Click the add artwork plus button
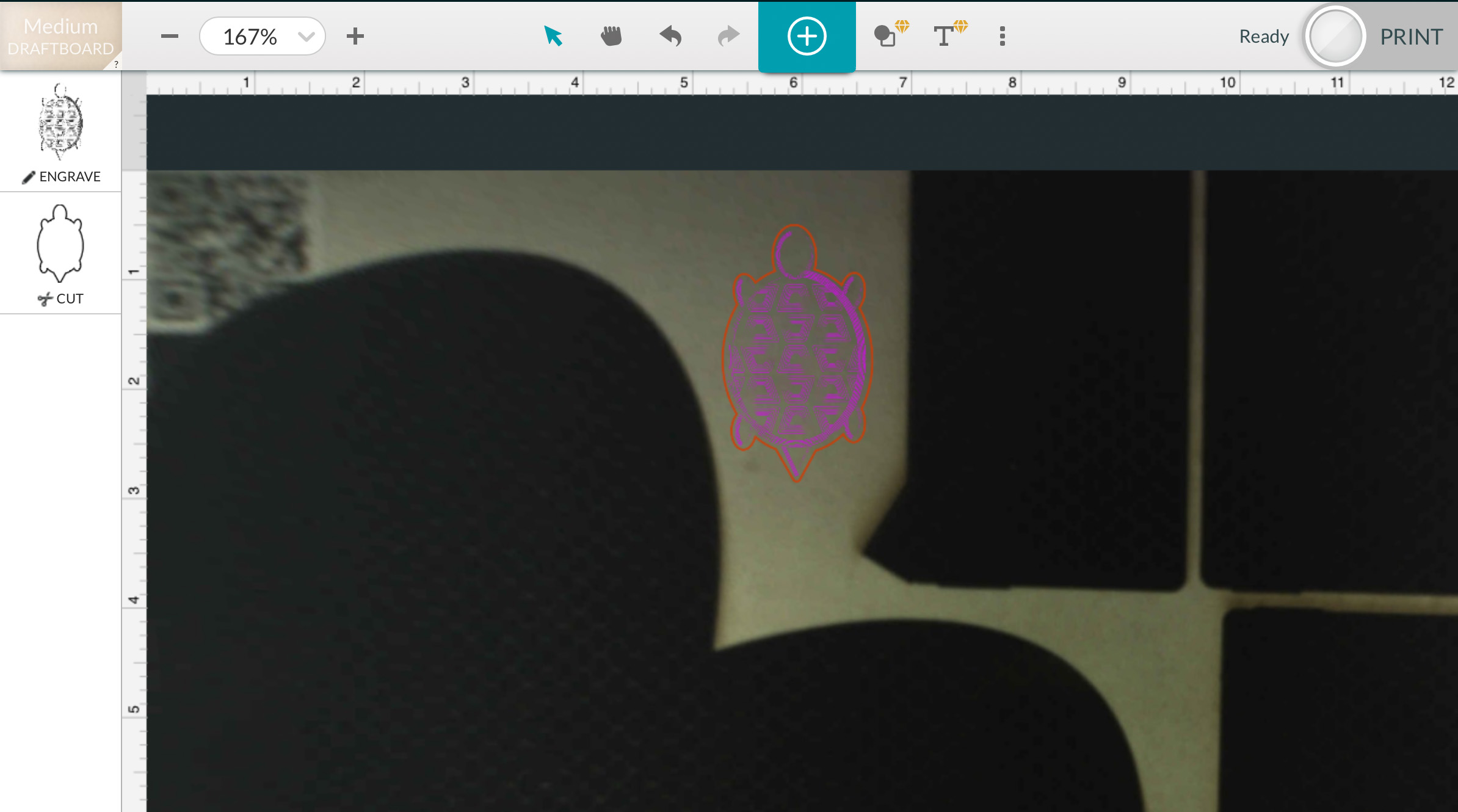This screenshot has height=812, width=1458. tap(807, 37)
